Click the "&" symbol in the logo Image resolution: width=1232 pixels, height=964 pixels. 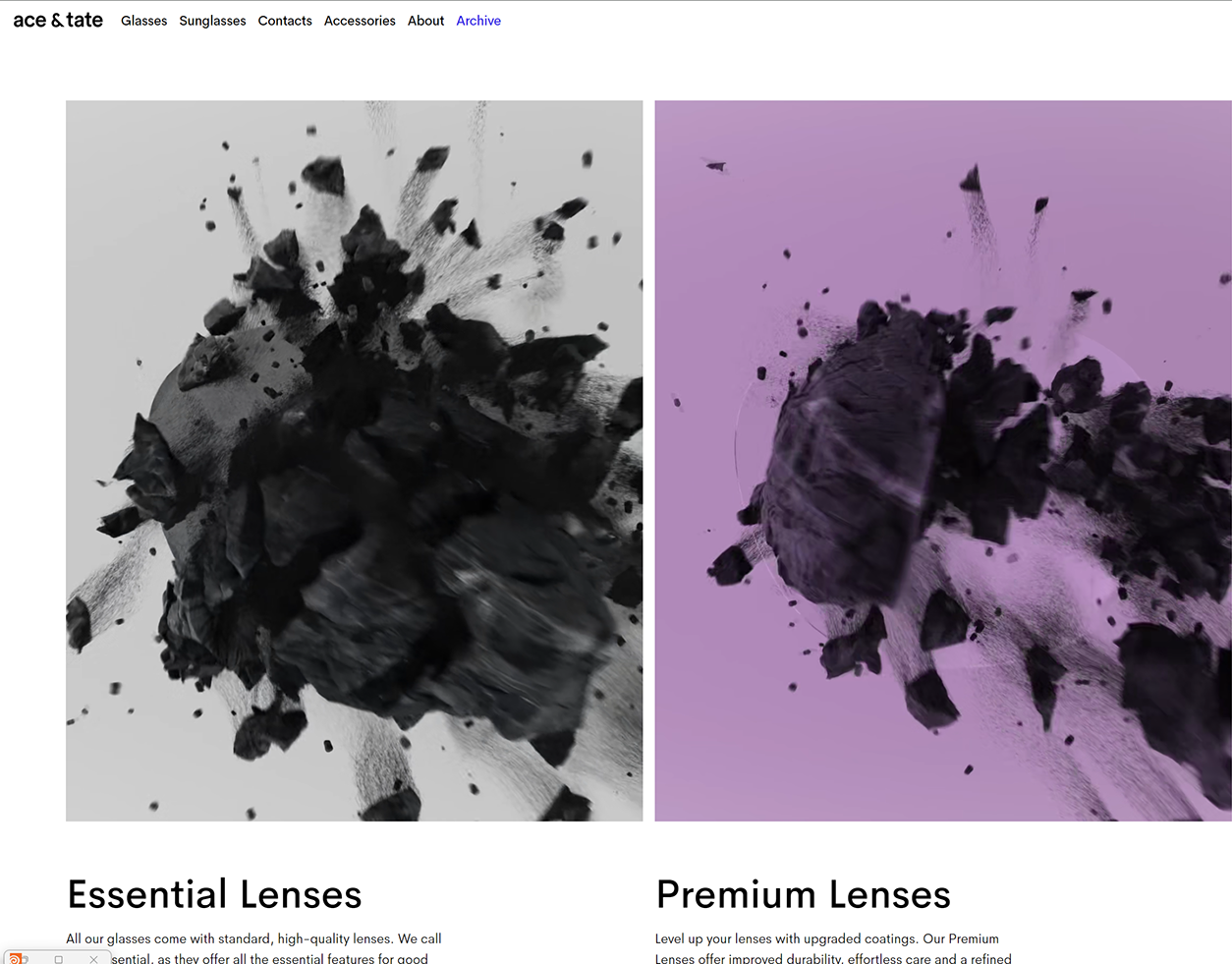57,21
